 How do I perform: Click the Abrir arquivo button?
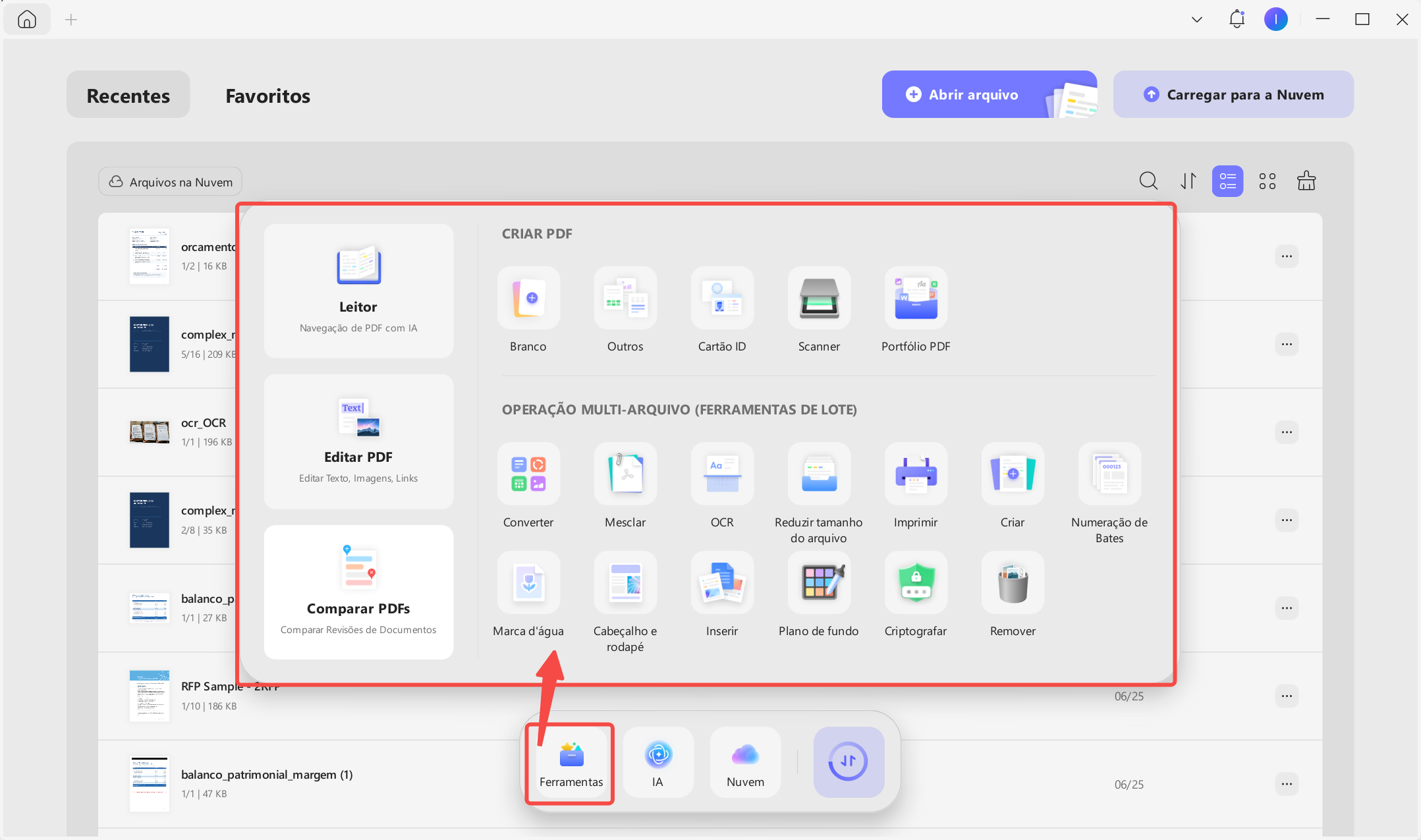(x=989, y=94)
